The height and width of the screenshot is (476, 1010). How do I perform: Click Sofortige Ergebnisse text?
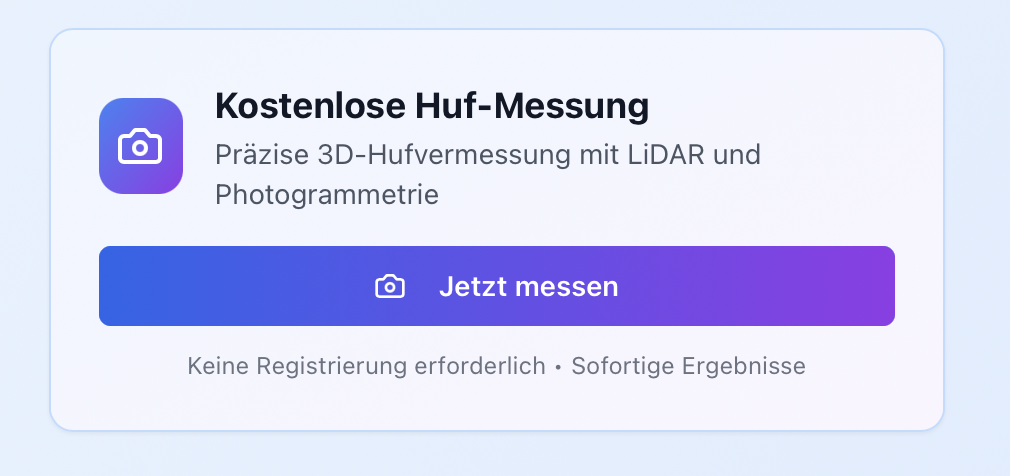point(688,366)
